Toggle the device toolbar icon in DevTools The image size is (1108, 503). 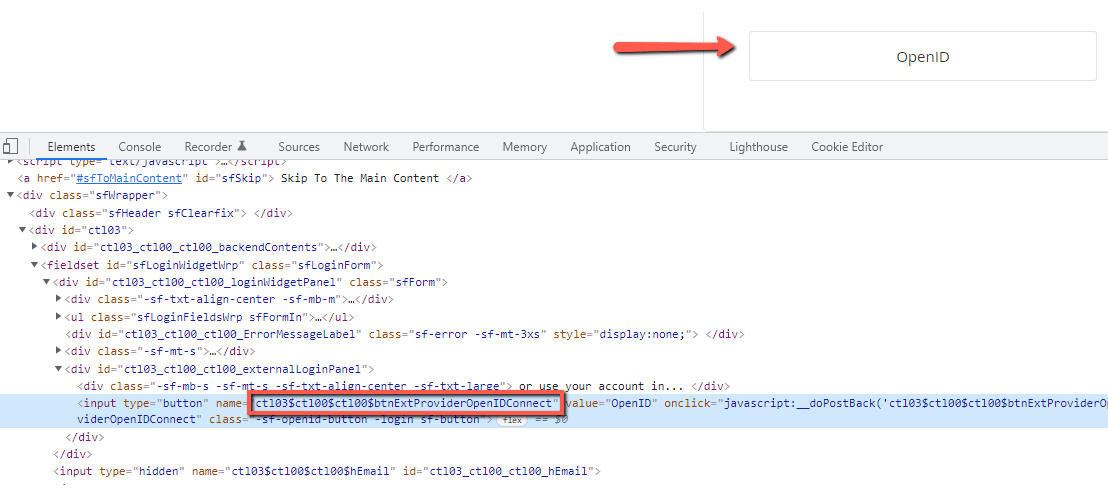tap(10, 146)
